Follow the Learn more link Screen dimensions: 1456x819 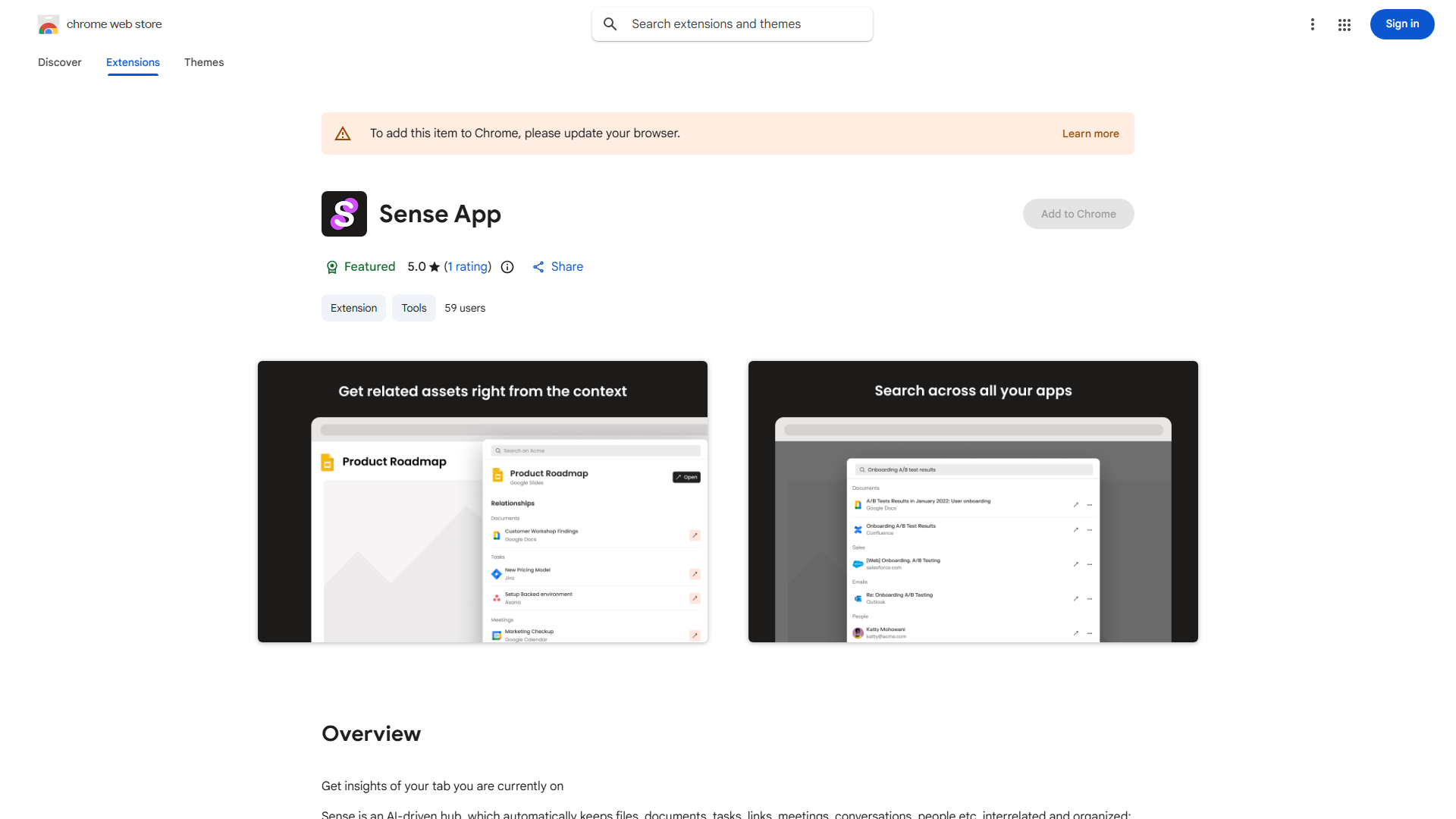1090,133
